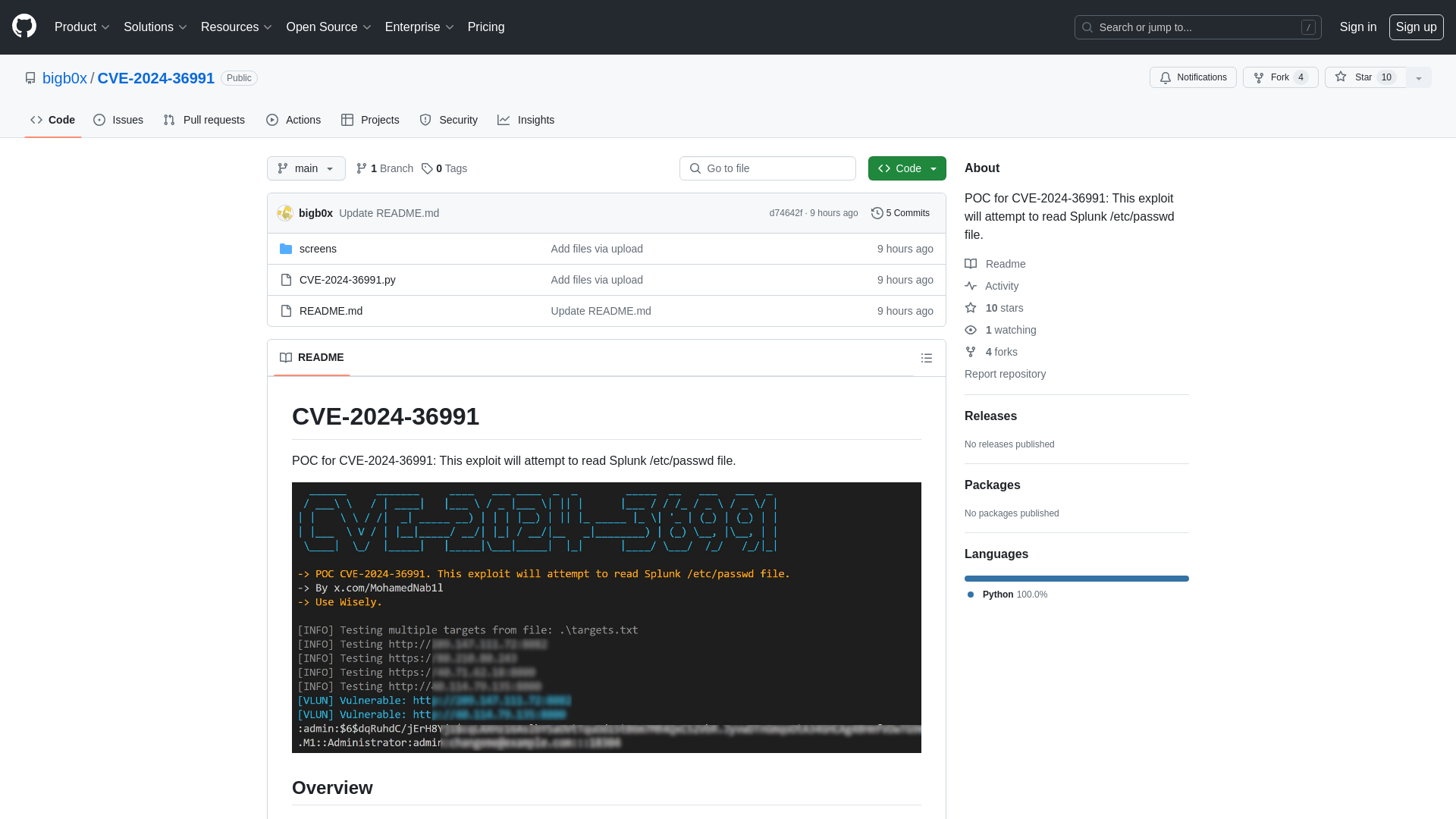The height and width of the screenshot is (819, 1456).
Task: Click Report repository link
Action: click(1005, 373)
